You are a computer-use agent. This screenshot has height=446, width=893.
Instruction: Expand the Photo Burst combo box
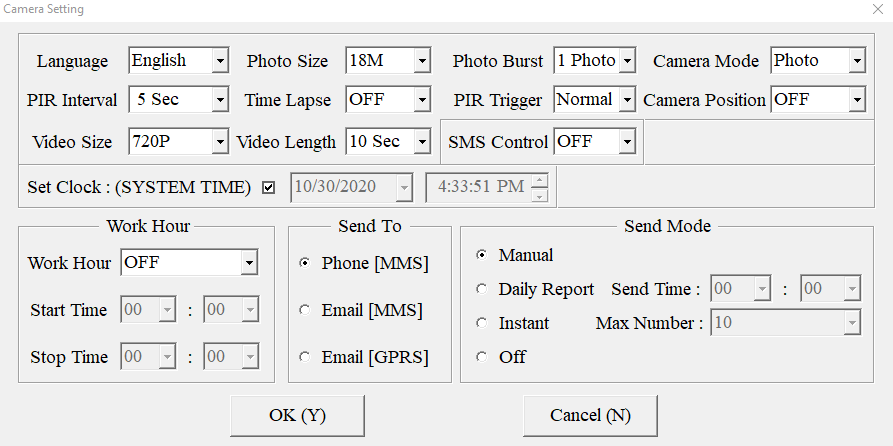595,60
